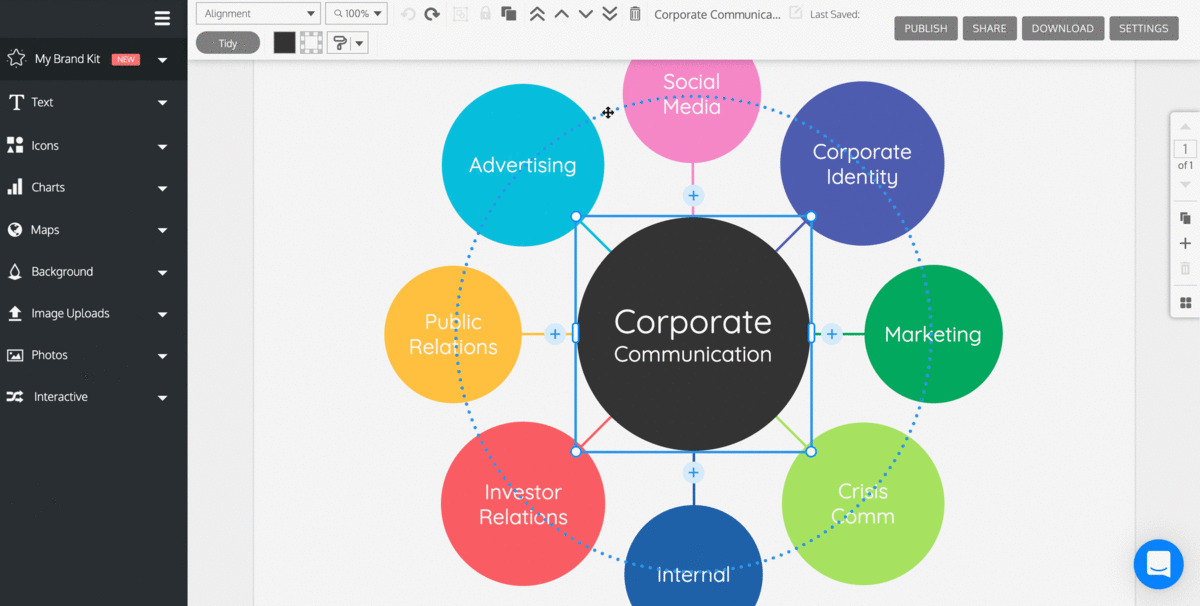Open the dark fill color swatch

(285, 42)
